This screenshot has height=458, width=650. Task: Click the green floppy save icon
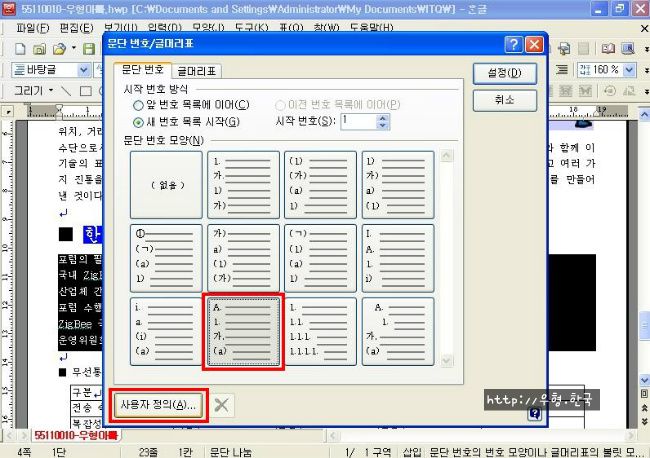click(x=89, y=49)
